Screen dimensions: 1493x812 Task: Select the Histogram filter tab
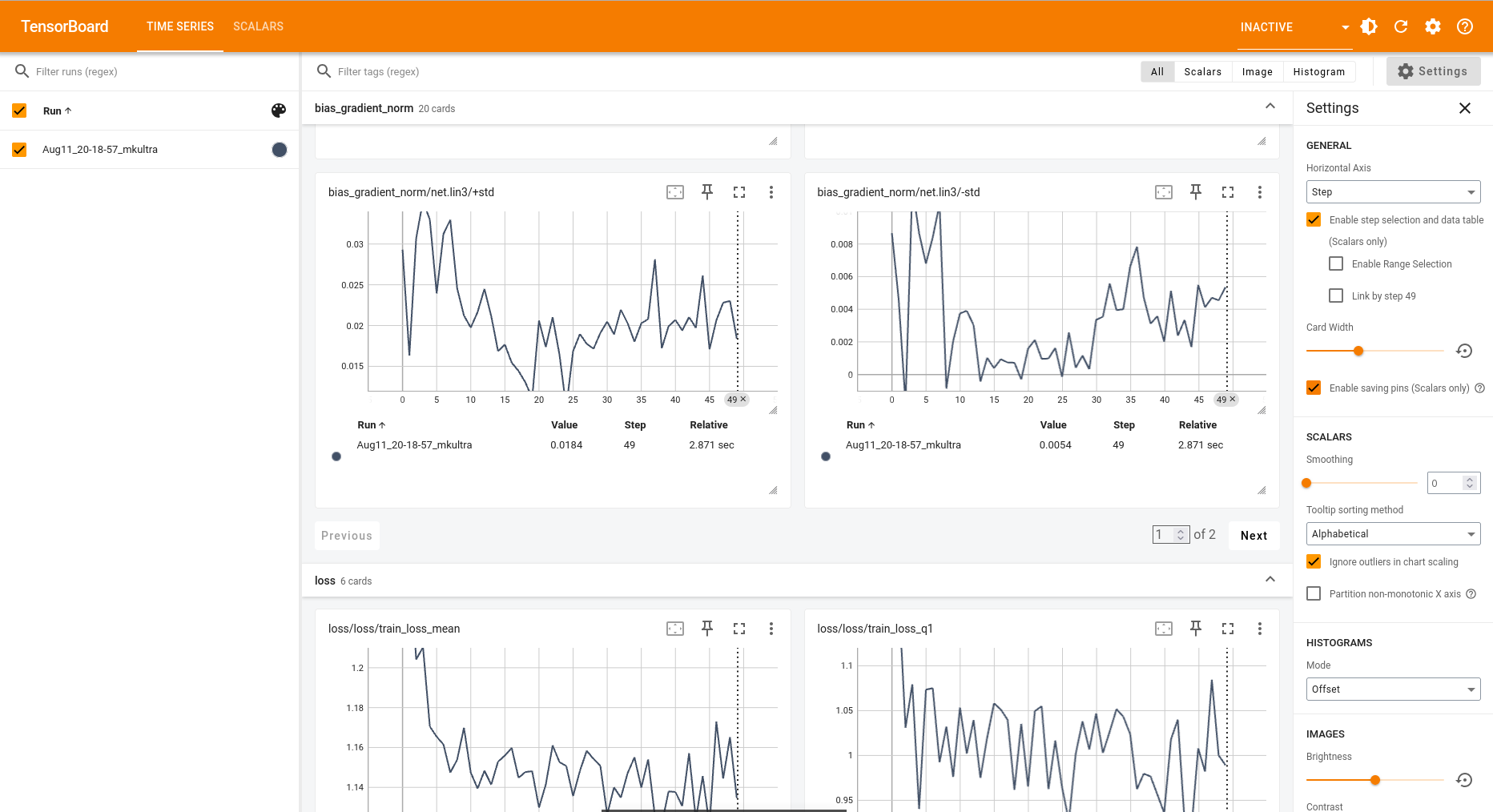(x=1319, y=71)
